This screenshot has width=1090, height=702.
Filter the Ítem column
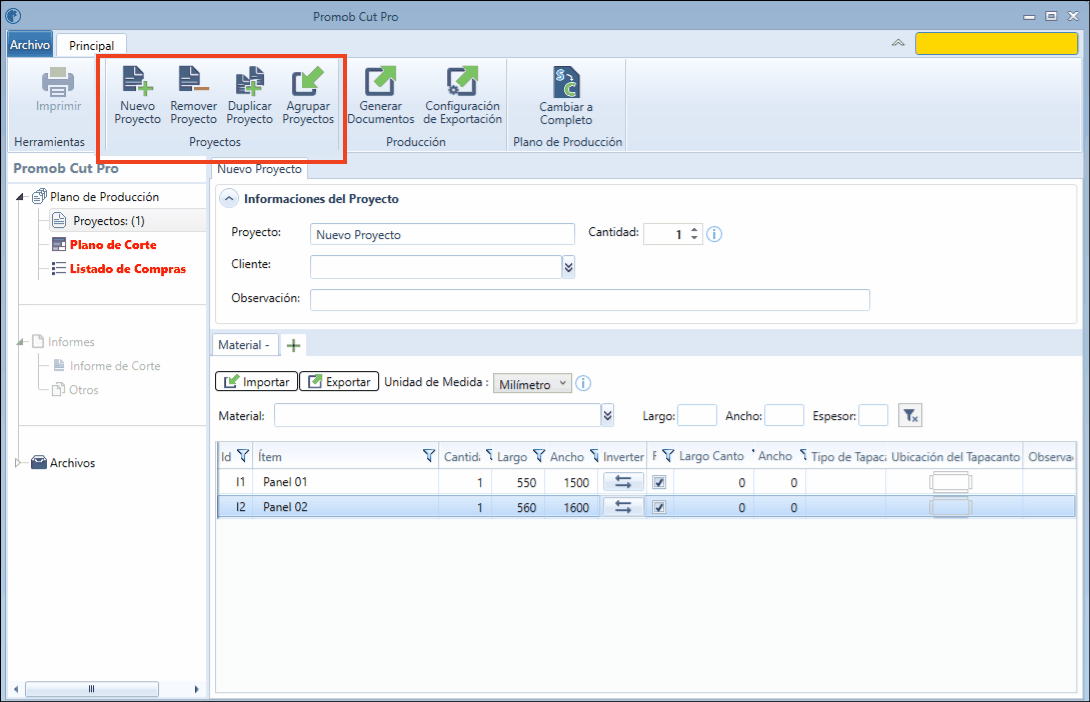click(429, 456)
